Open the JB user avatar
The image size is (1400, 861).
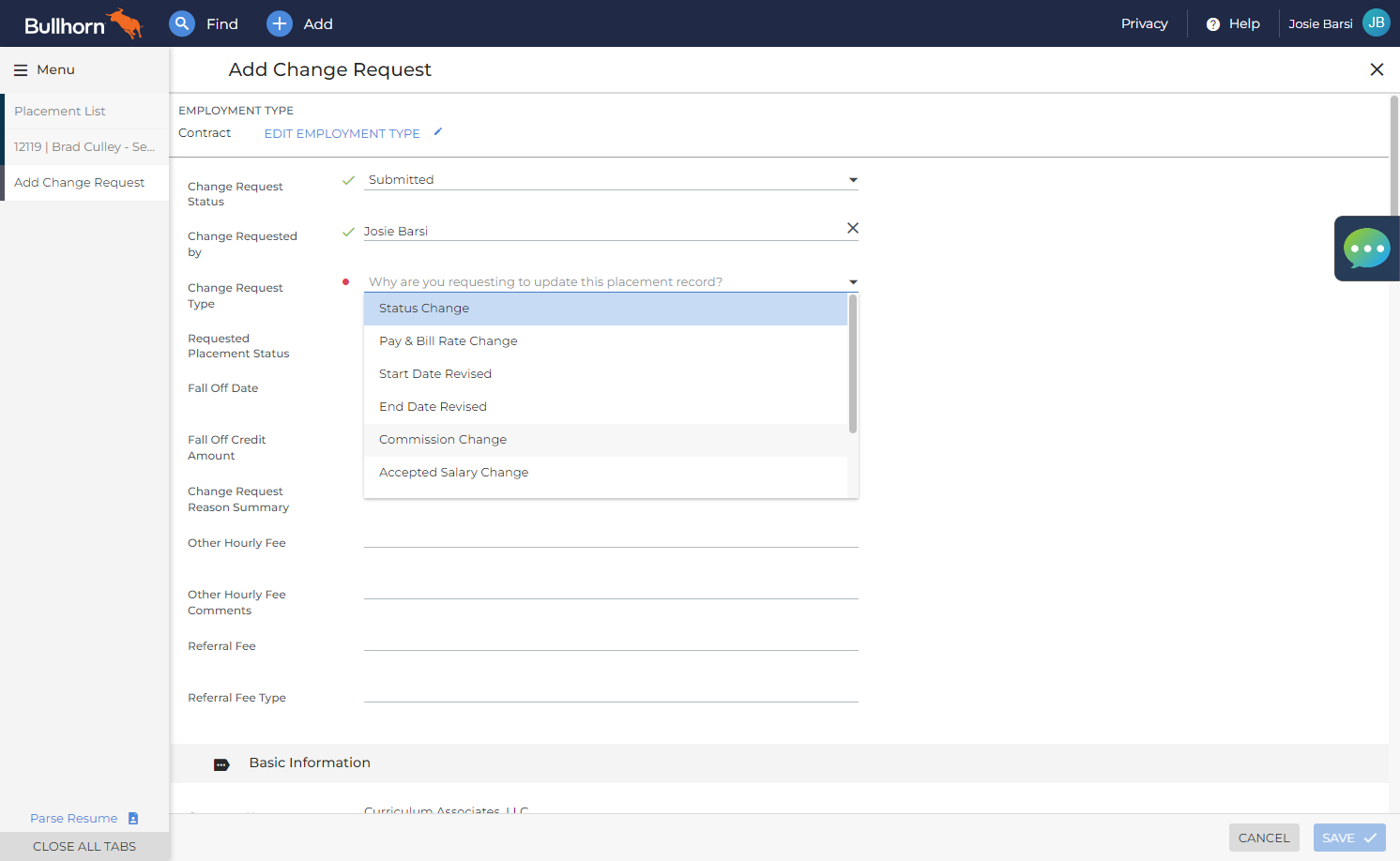point(1377,23)
